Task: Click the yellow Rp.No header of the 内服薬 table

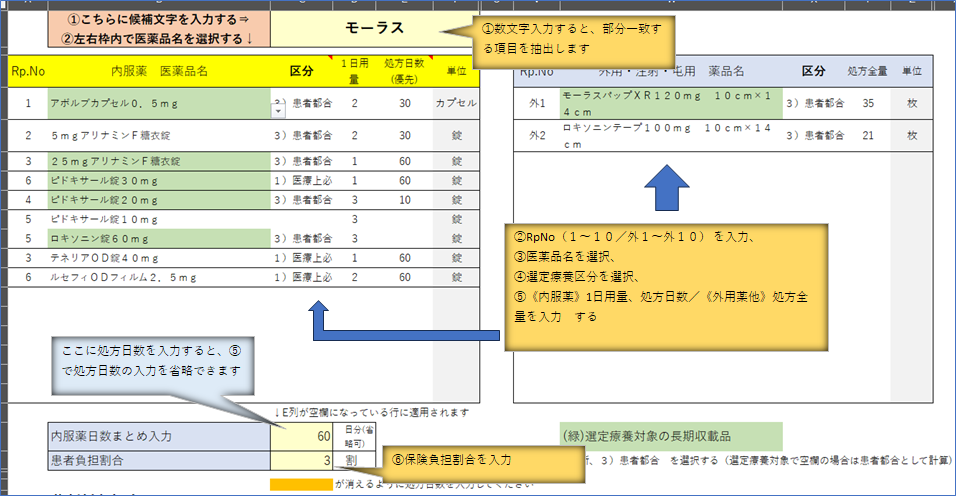Action: tap(28, 71)
